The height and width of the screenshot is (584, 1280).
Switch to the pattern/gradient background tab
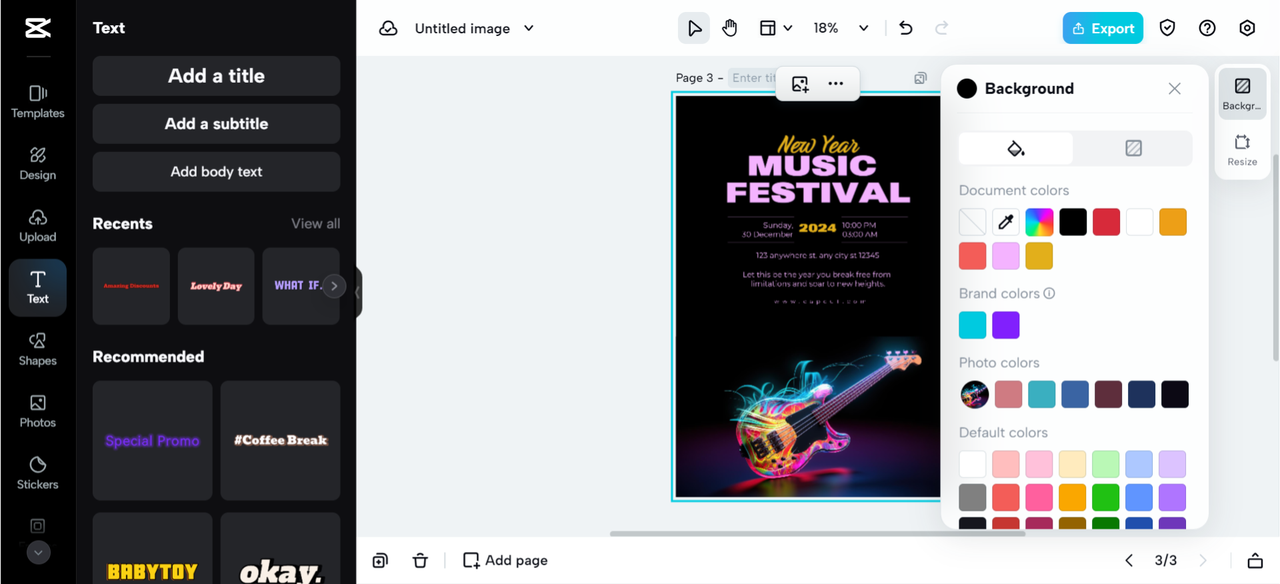point(1133,148)
